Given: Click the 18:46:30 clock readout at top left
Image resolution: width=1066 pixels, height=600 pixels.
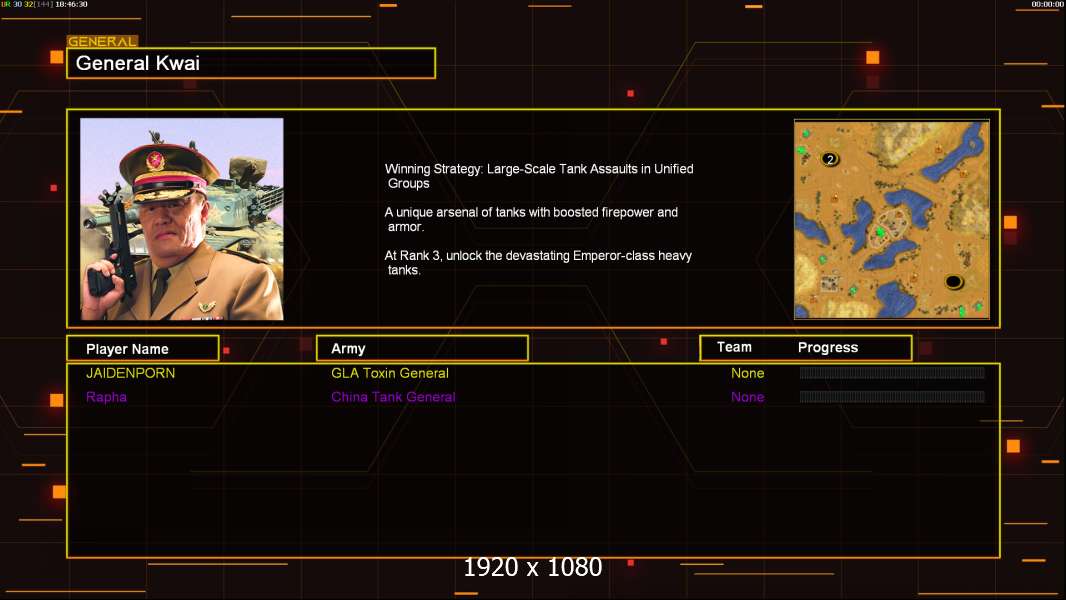Looking at the screenshot, I should pos(71,4).
